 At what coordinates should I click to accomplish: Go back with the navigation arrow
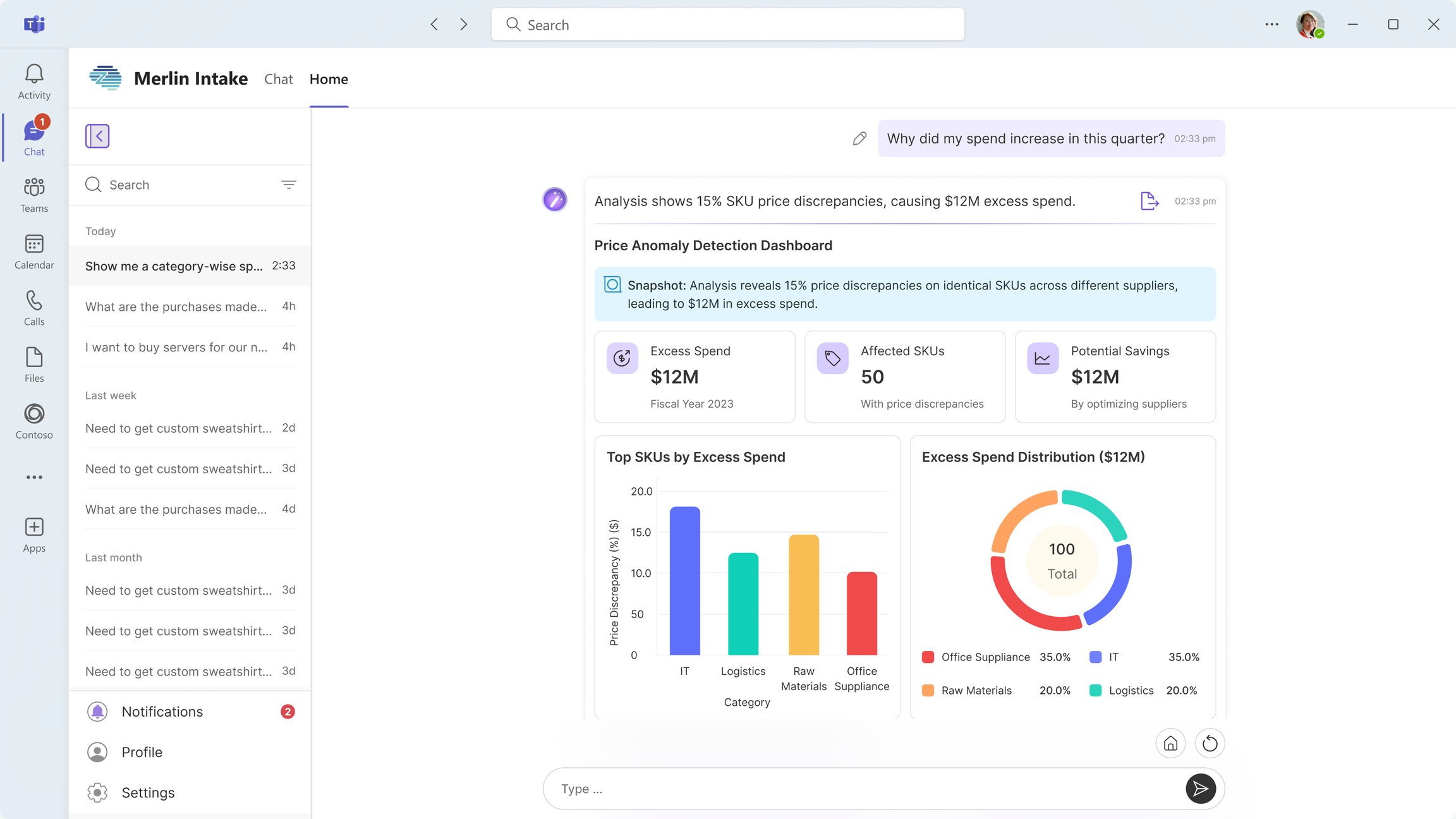(434, 24)
